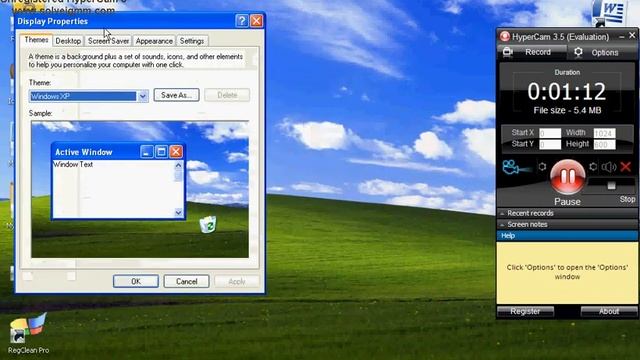The image size is (640, 360).
Task: Click the Start Y input field
Action: 550,144
